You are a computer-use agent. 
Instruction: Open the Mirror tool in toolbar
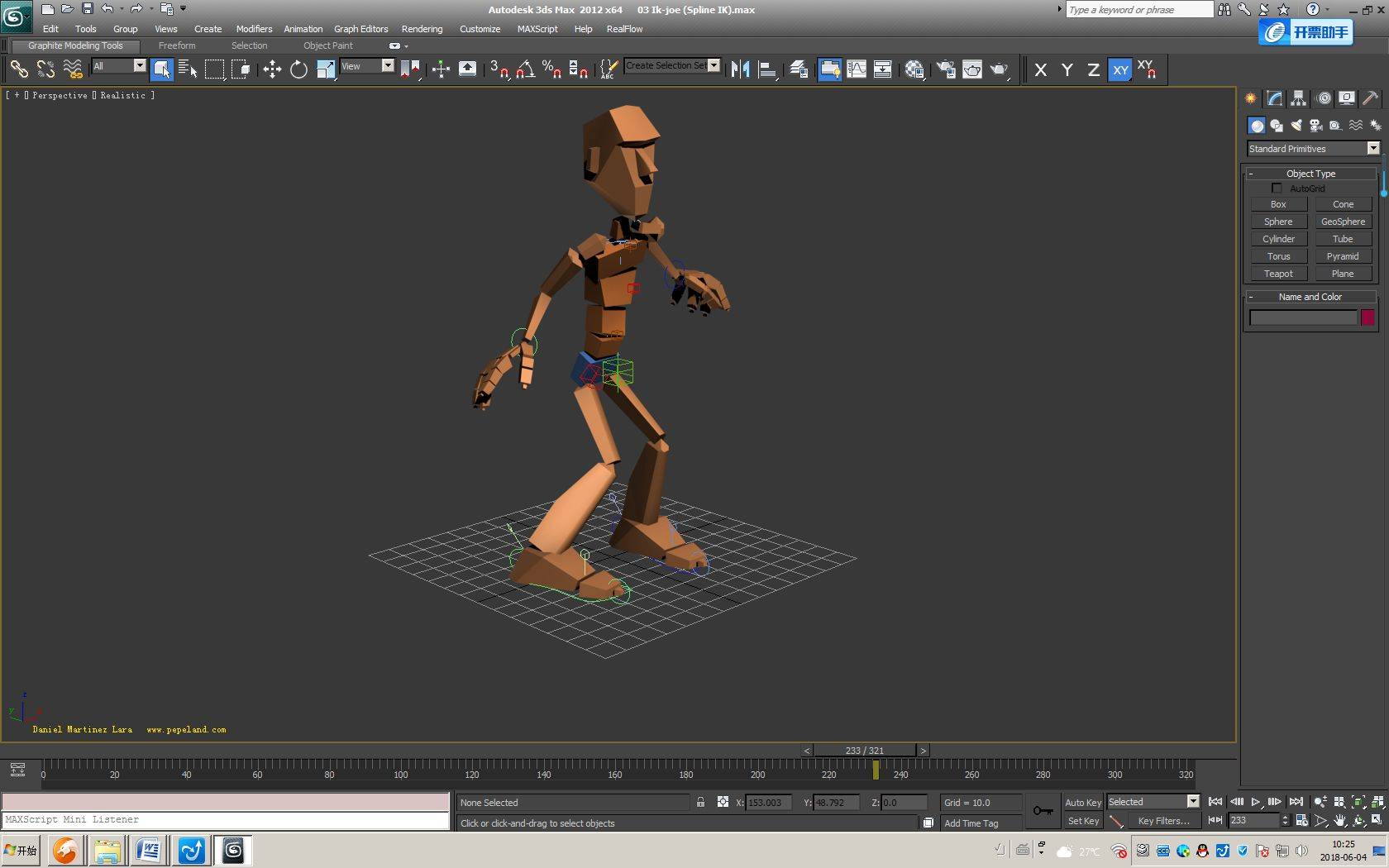point(740,69)
